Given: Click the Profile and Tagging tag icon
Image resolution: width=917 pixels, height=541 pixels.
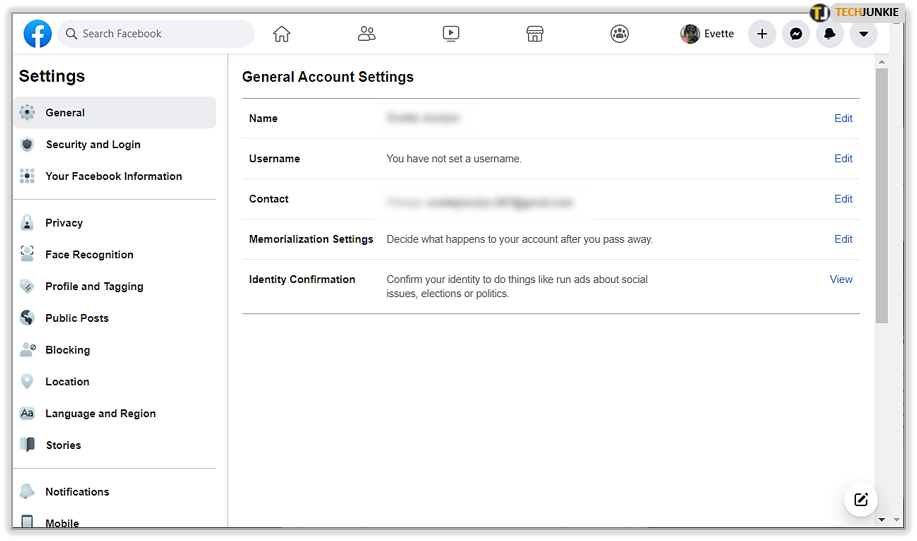Looking at the screenshot, I should [x=27, y=286].
